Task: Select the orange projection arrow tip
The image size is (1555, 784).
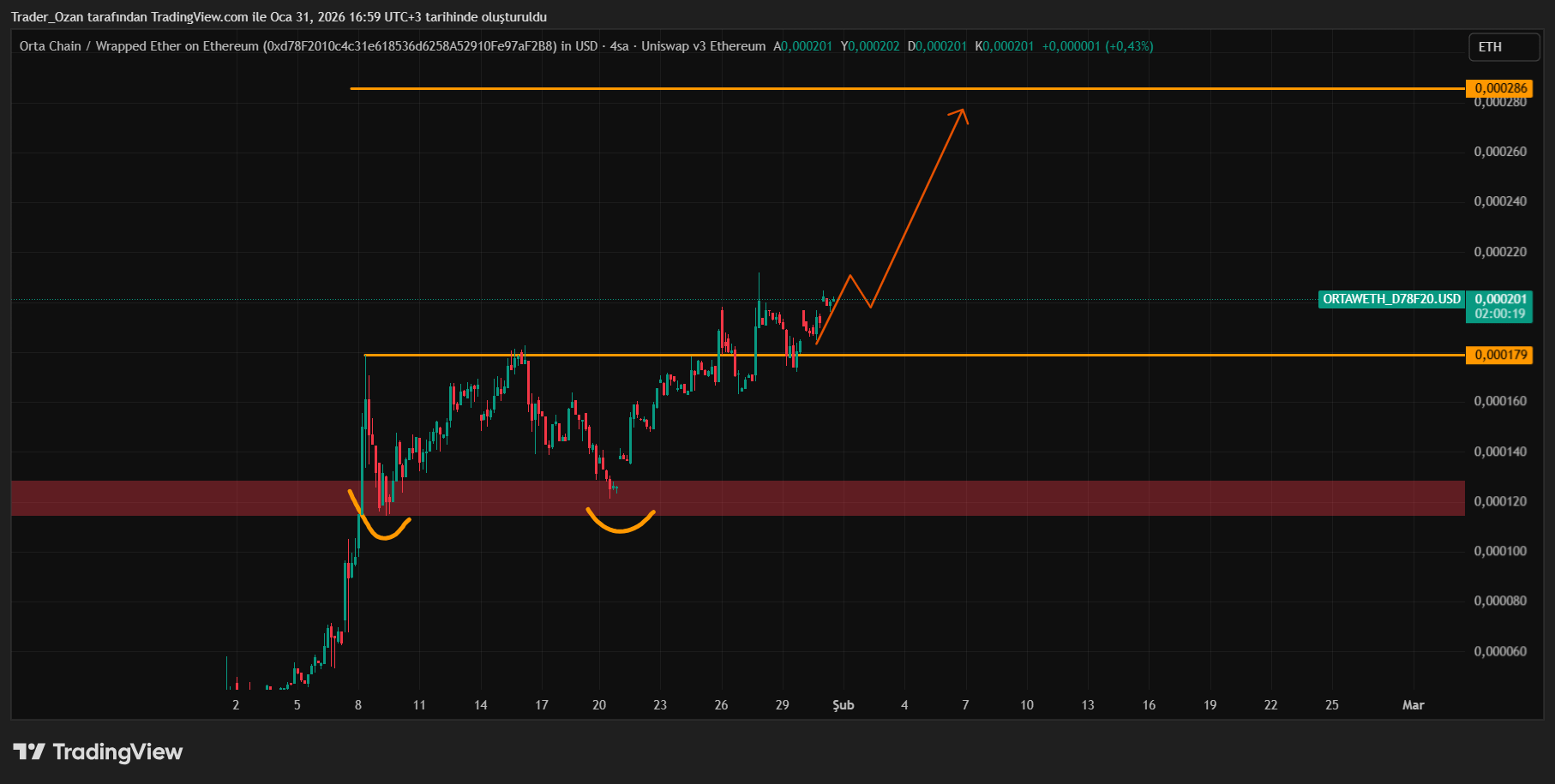Action: pyautogui.click(x=962, y=112)
